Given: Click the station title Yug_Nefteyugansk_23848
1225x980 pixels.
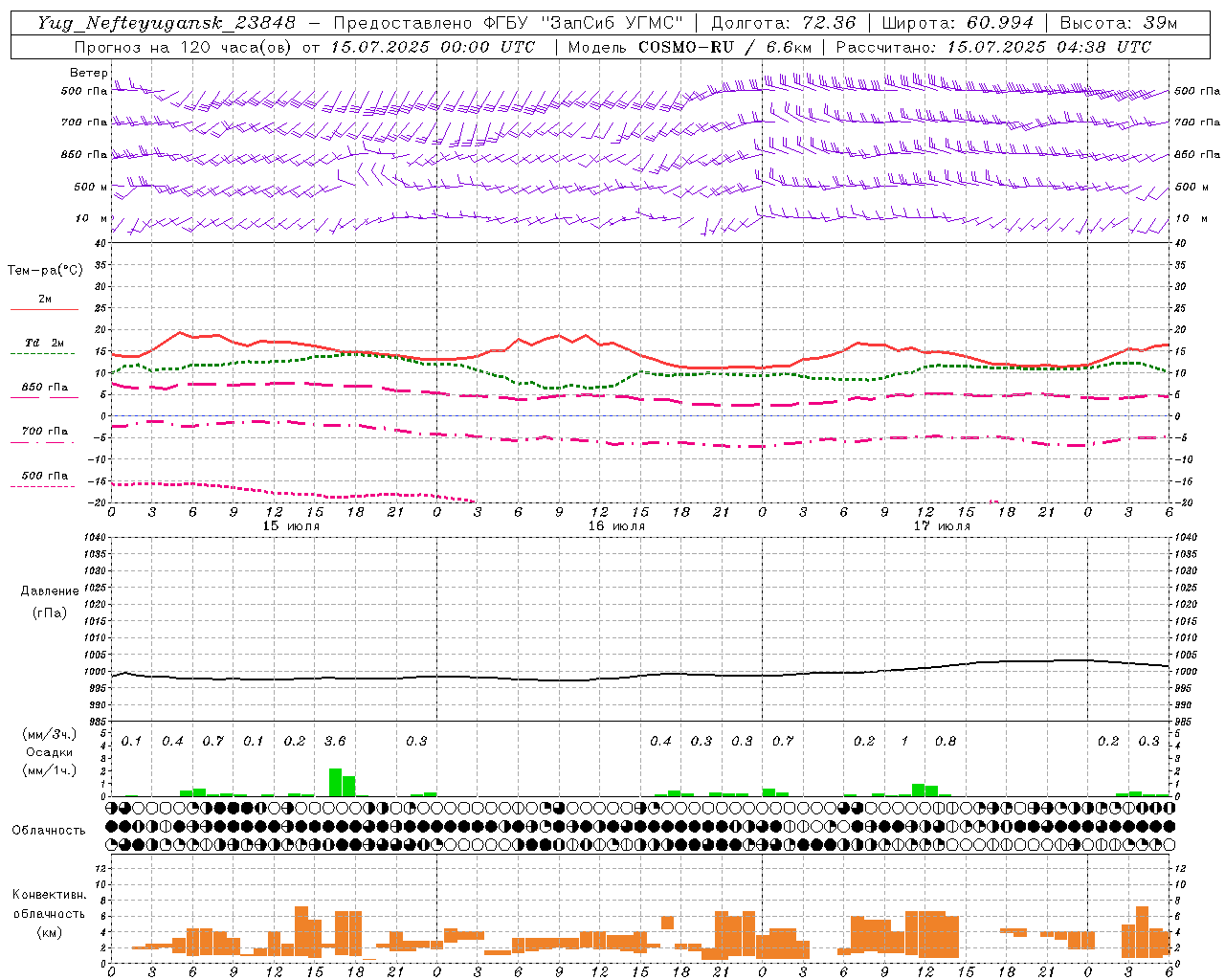Looking at the screenshot, I should pos(167,23).
